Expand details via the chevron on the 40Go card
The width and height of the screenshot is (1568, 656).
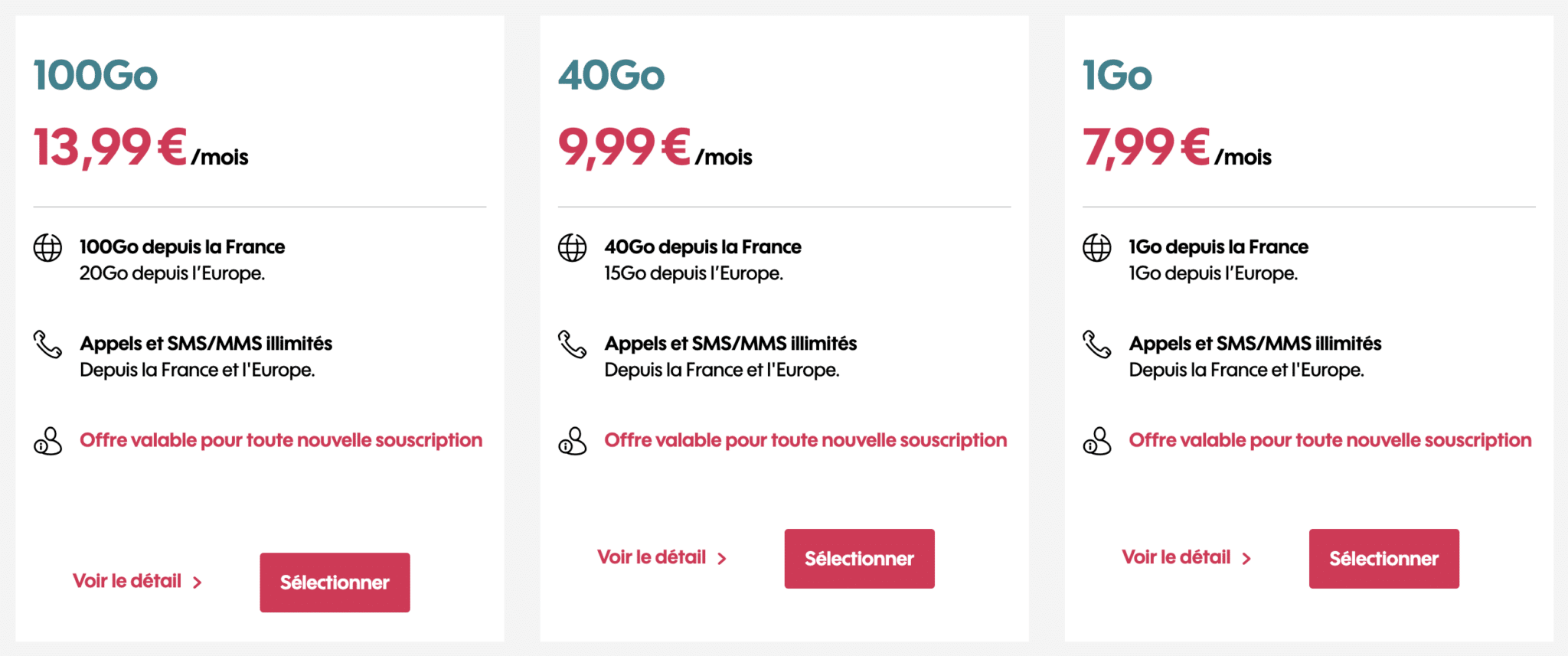coord(723,558)
